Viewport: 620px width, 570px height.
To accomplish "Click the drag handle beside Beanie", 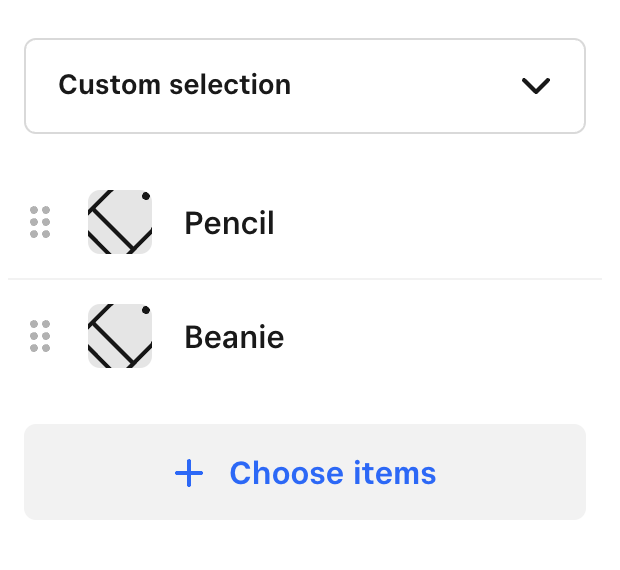I will (x=40, y=336).
